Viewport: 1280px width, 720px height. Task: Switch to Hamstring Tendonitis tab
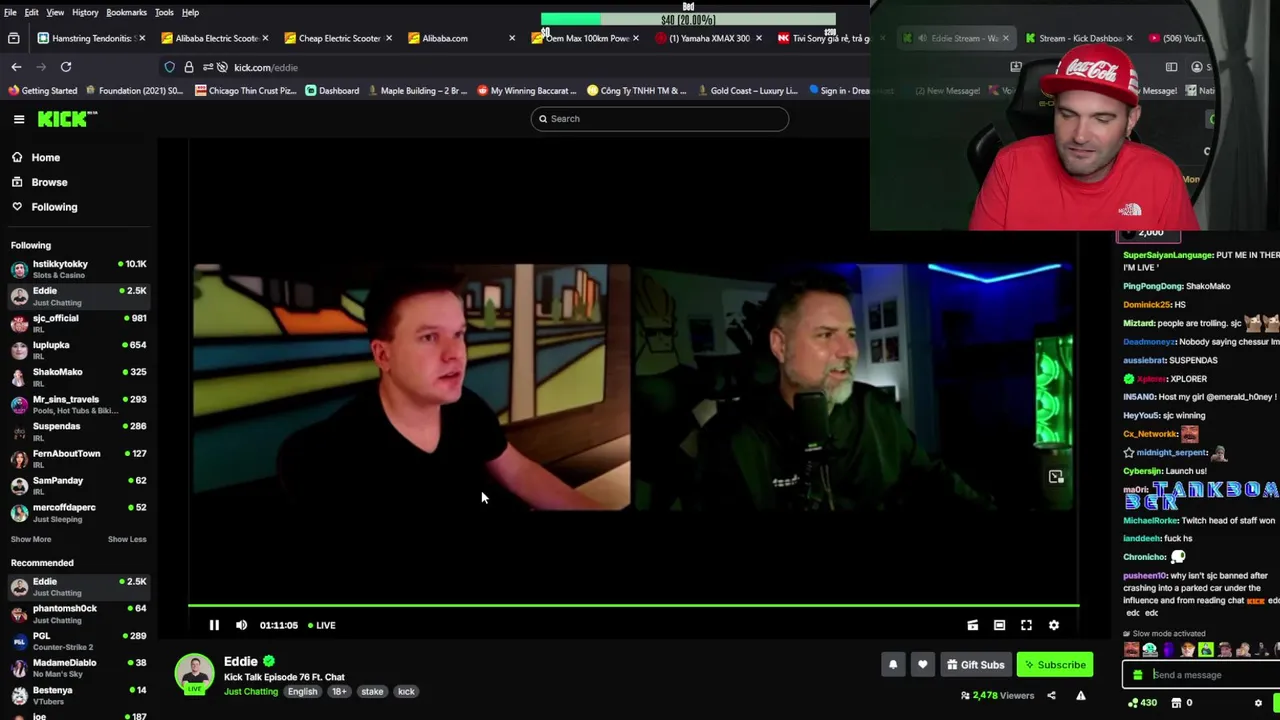click(90, 38)
